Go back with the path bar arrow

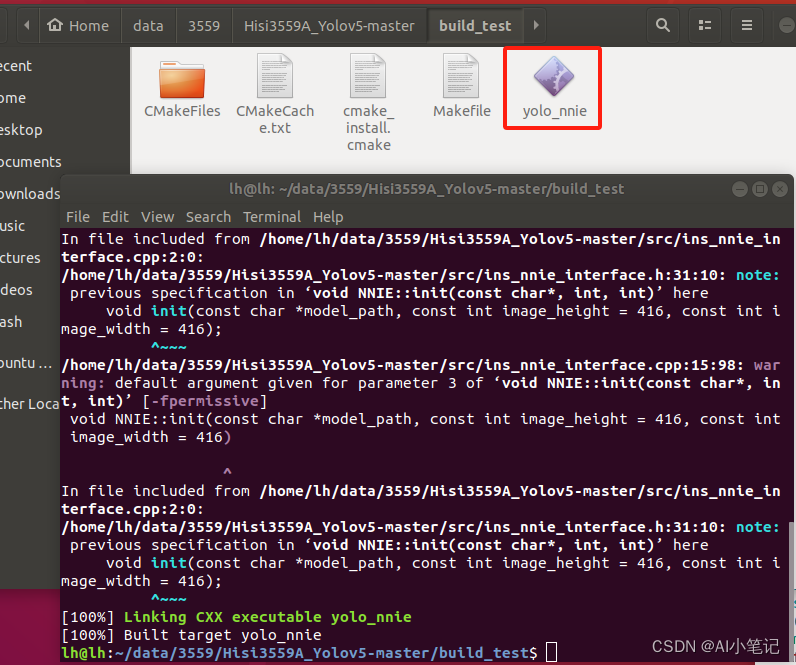(27, 25)
